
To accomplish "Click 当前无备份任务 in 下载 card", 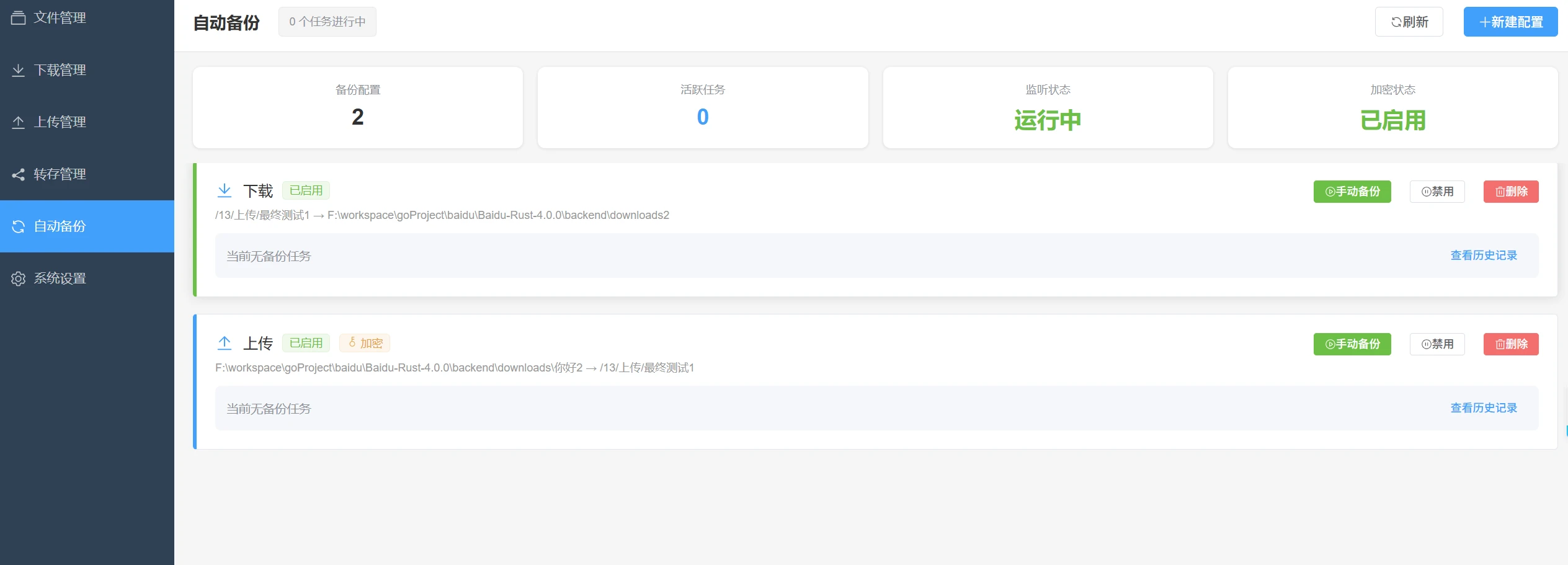I will [269, 256].
